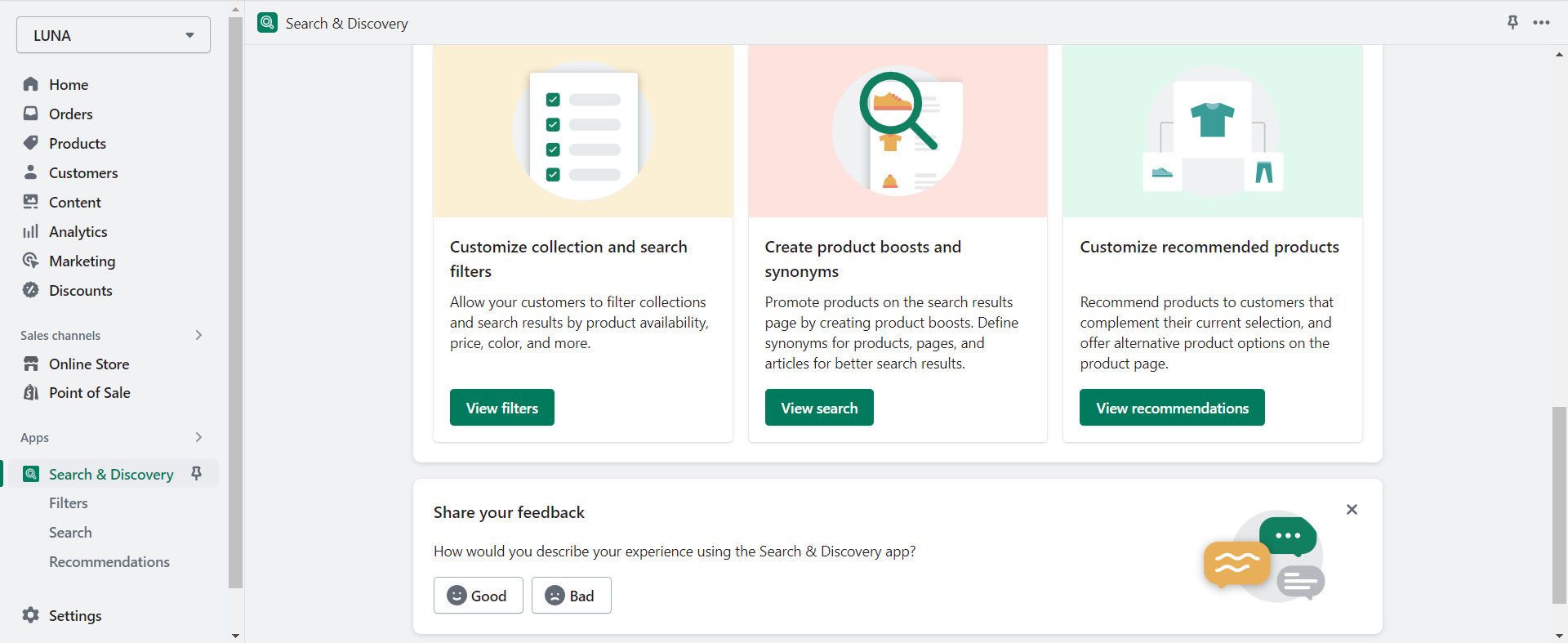Click the main page vertical scrollbar thumb
The height and width of the screenshot is (643, 1568).
tap(1560, 505)
